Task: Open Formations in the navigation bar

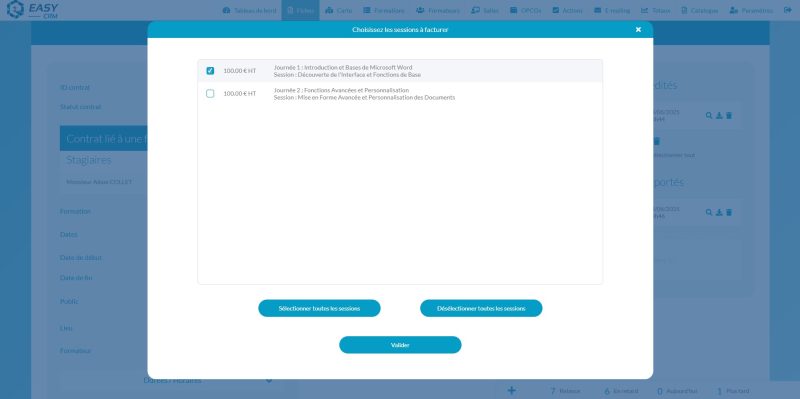Action: [384, 10]
